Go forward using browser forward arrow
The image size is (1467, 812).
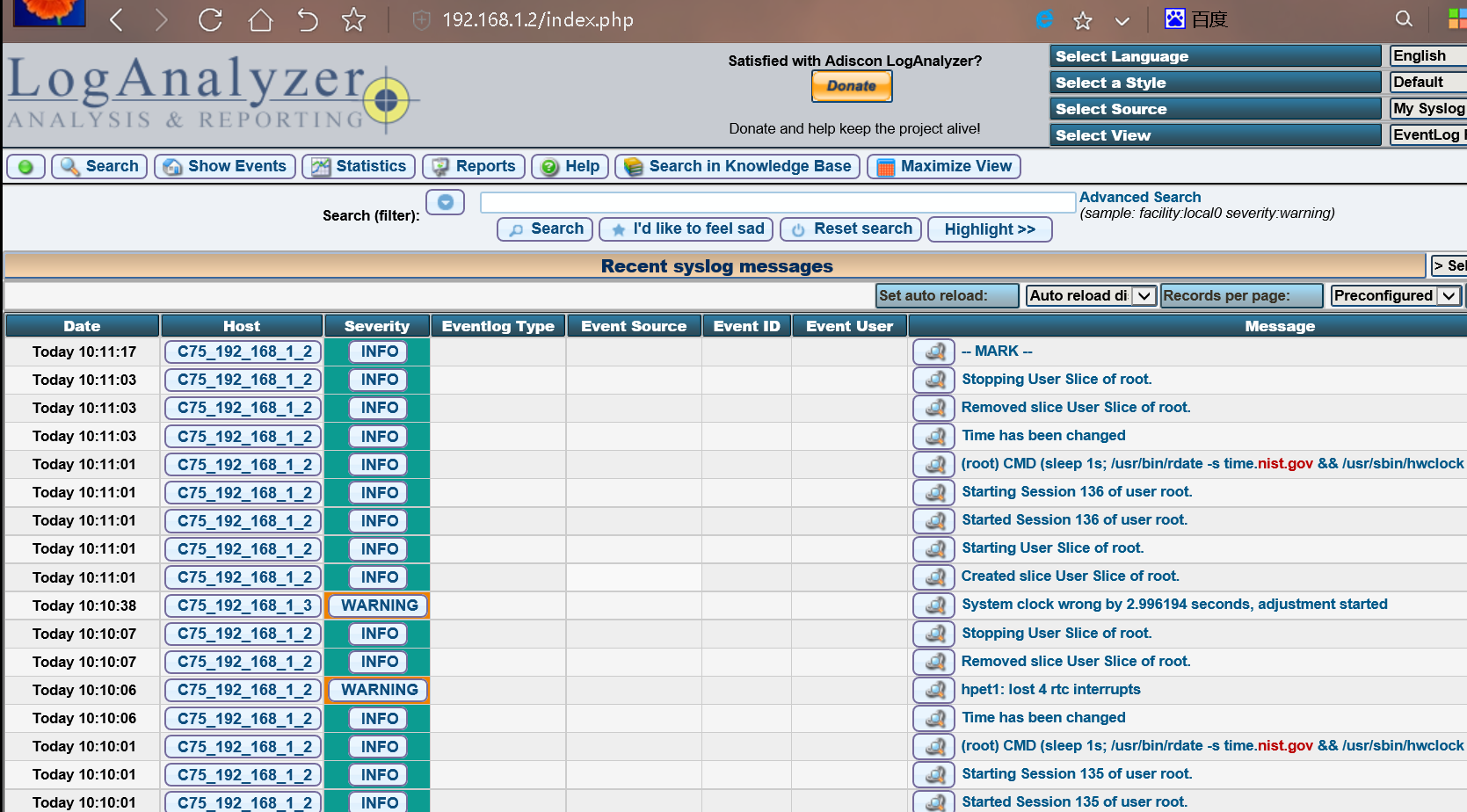coord(161,19)
